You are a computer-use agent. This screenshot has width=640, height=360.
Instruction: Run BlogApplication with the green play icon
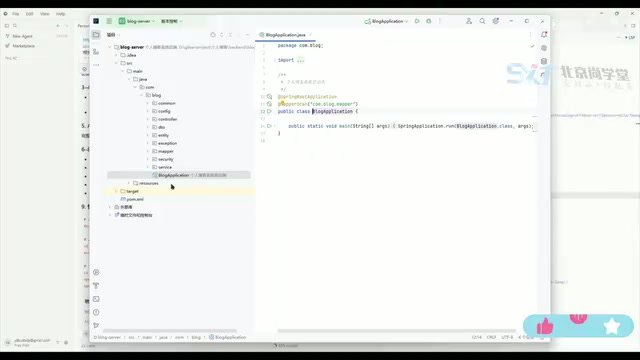[x=417, y=21]
